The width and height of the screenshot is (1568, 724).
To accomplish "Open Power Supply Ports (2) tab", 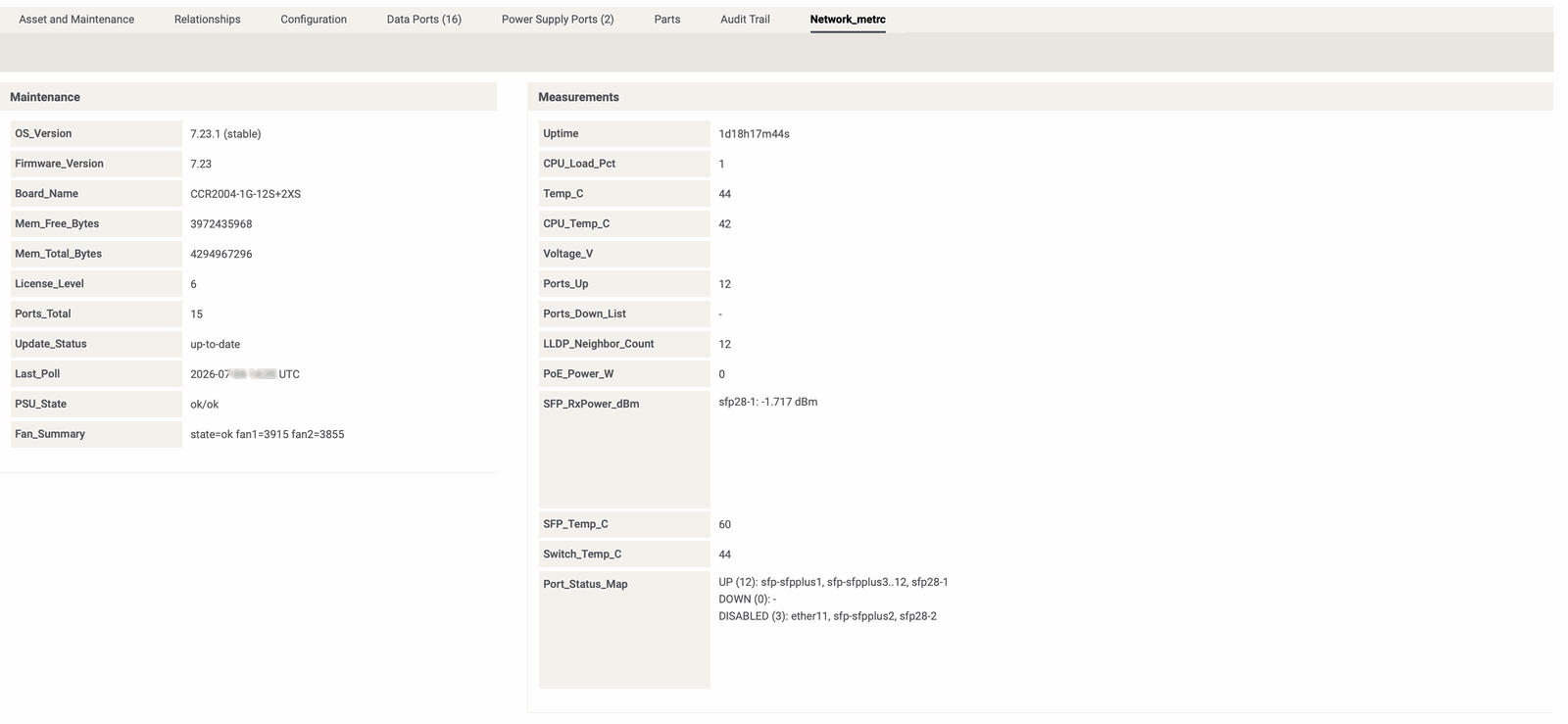I will pyautogui.click(x=558, y=19).
